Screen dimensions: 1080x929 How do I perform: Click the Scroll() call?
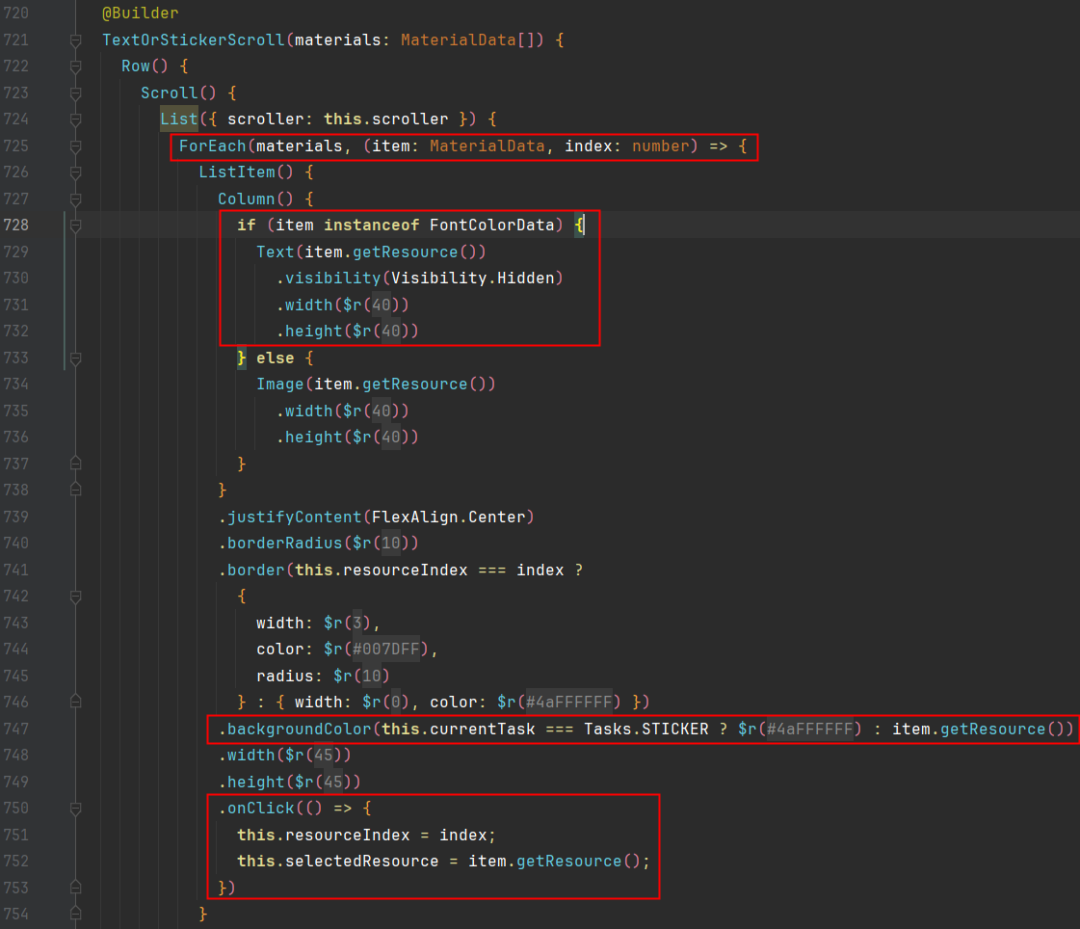178,93
